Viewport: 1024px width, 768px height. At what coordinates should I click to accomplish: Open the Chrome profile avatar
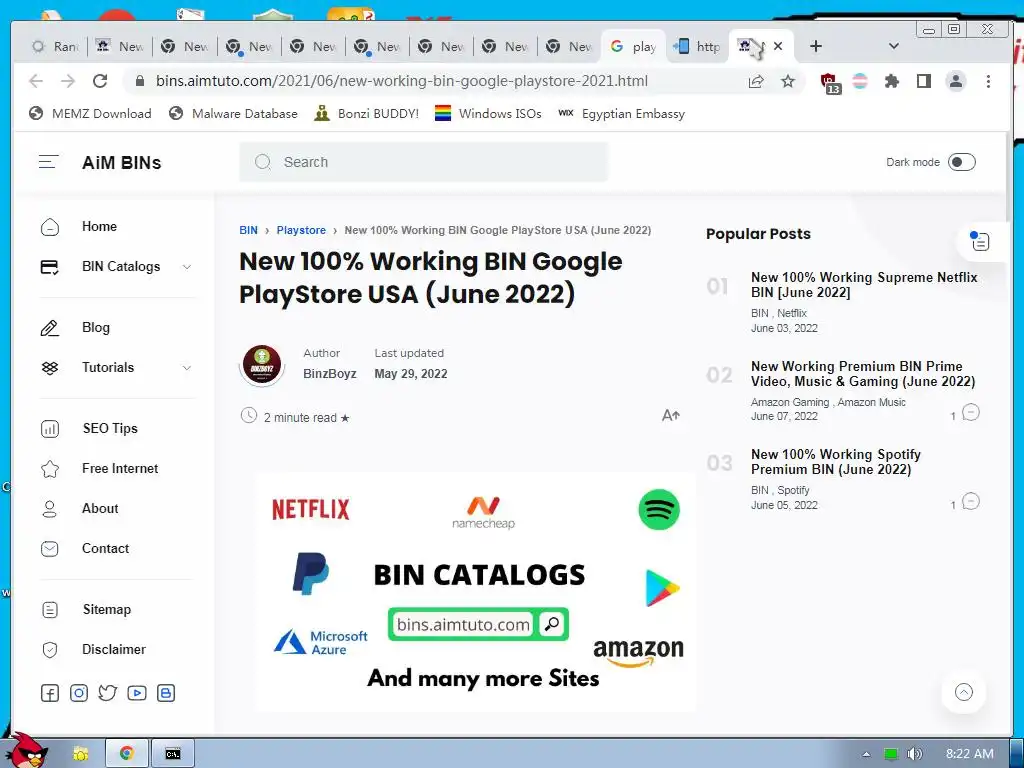955,81
